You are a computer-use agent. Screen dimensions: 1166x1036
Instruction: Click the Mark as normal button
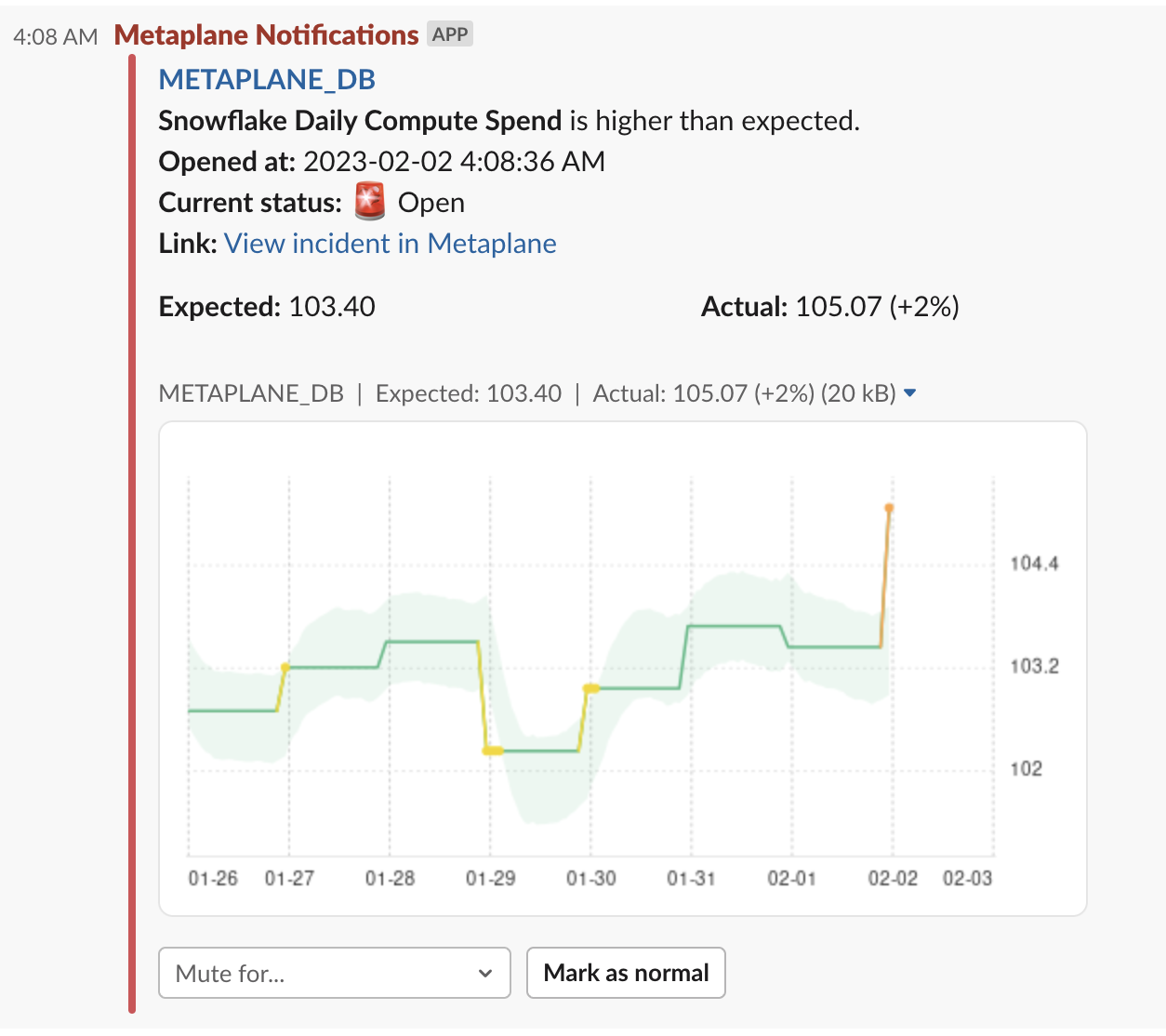point(626,973)
